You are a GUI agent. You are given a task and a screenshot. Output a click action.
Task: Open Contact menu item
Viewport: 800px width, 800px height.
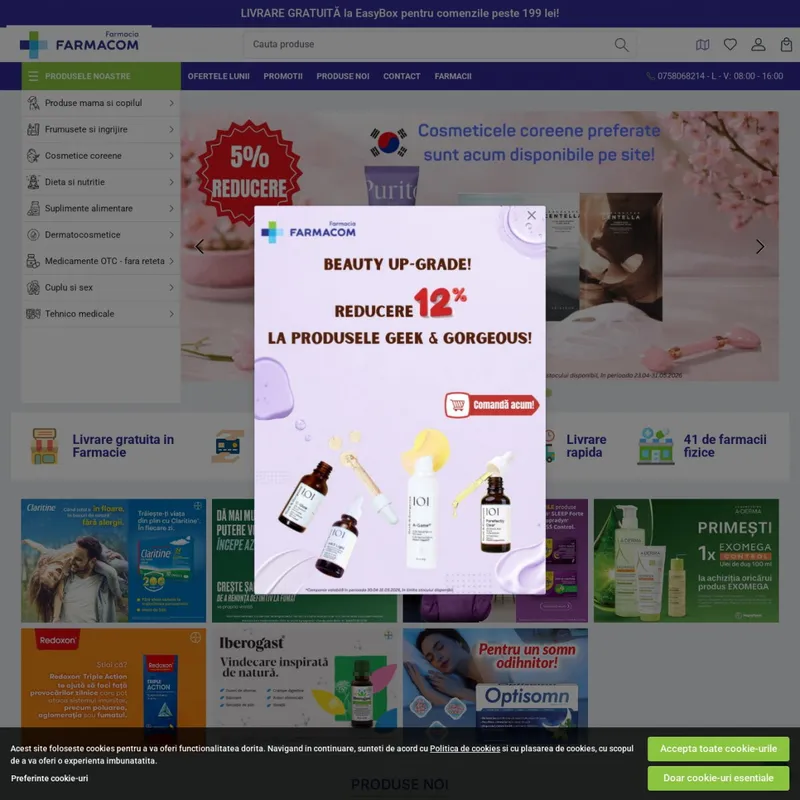pyautogui.click(x=402, y=76)
